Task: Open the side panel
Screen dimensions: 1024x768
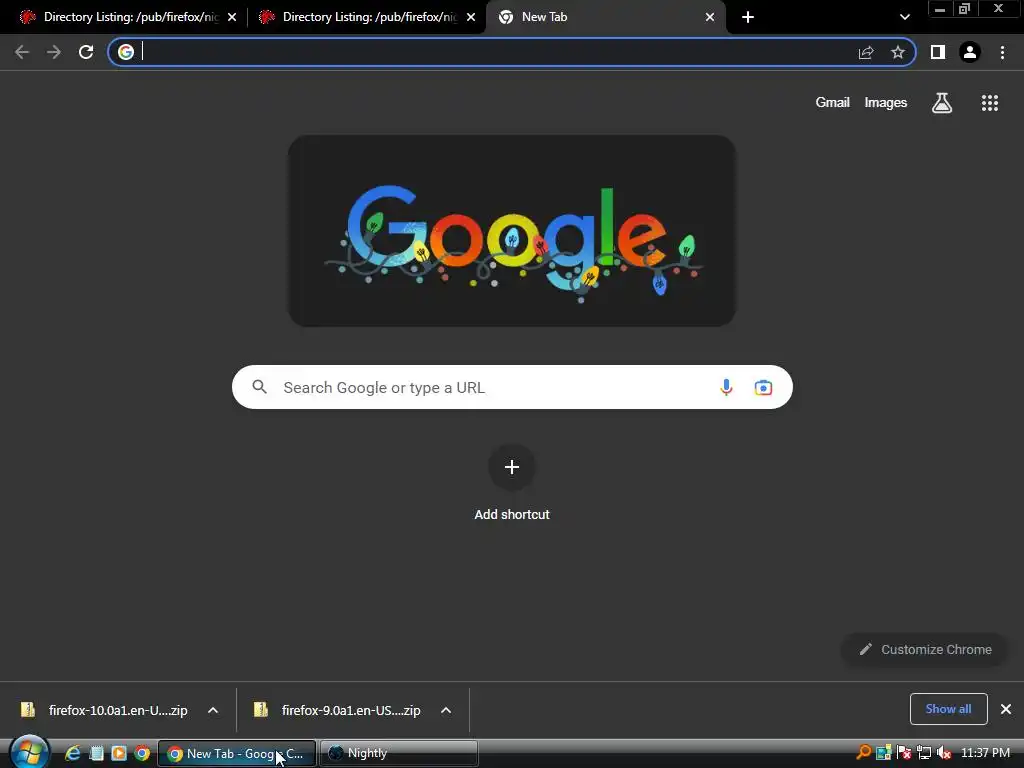Action: pos(938,52)
